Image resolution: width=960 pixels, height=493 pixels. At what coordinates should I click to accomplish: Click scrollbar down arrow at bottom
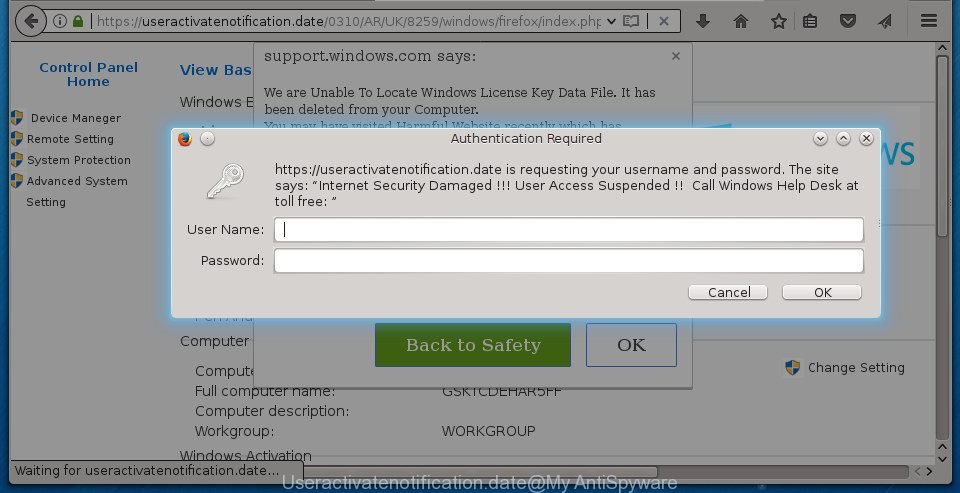pos(942,459)
